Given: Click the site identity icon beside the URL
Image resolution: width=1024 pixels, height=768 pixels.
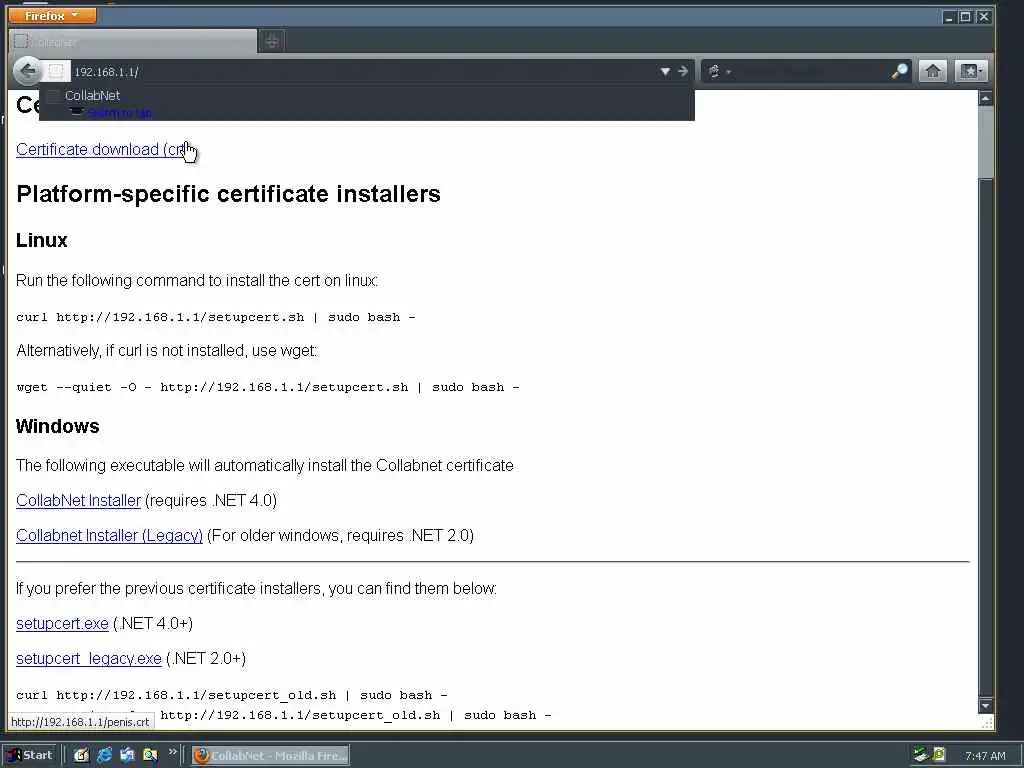Looking at the screenshot, I should (56, 71).
